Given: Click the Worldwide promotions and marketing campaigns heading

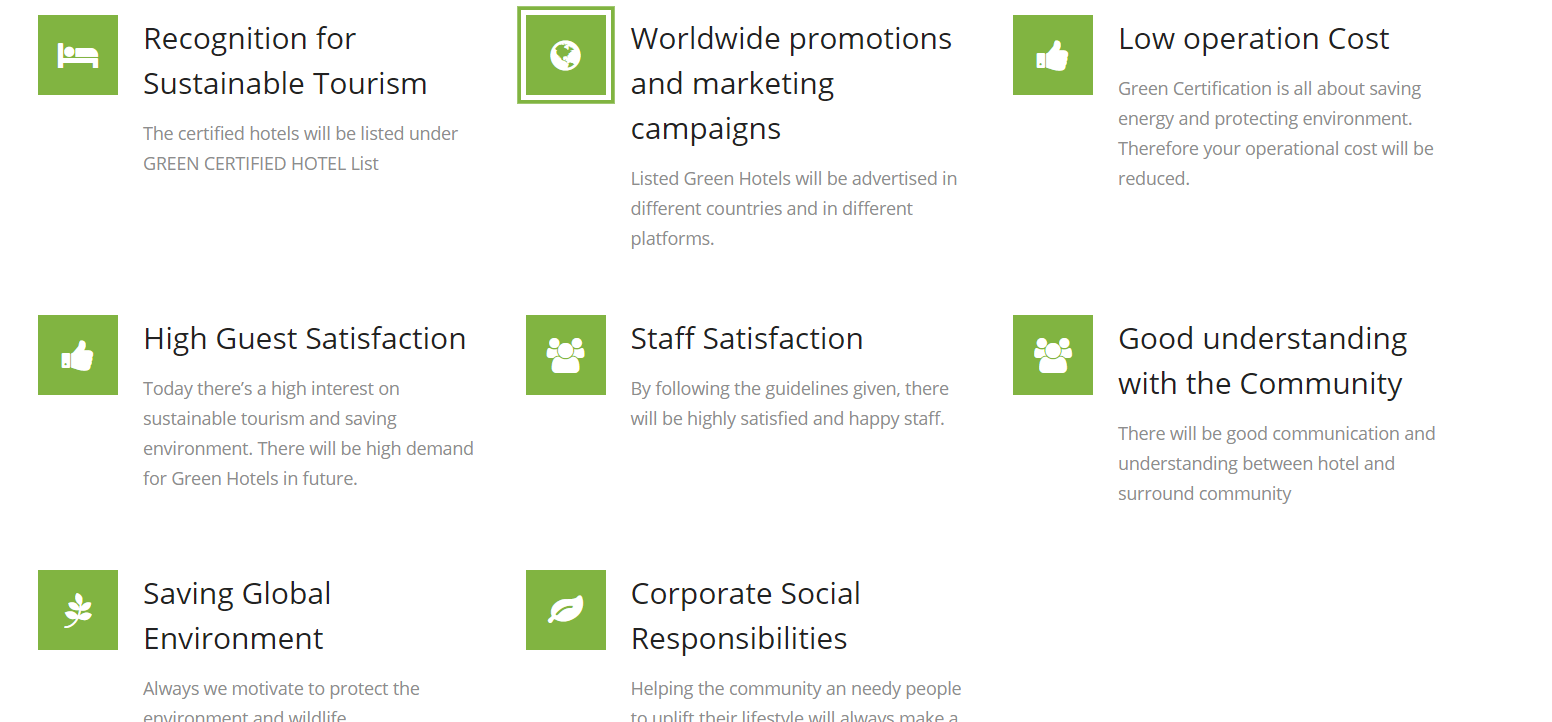Looking at the screenshot, I should pos(791,84).
